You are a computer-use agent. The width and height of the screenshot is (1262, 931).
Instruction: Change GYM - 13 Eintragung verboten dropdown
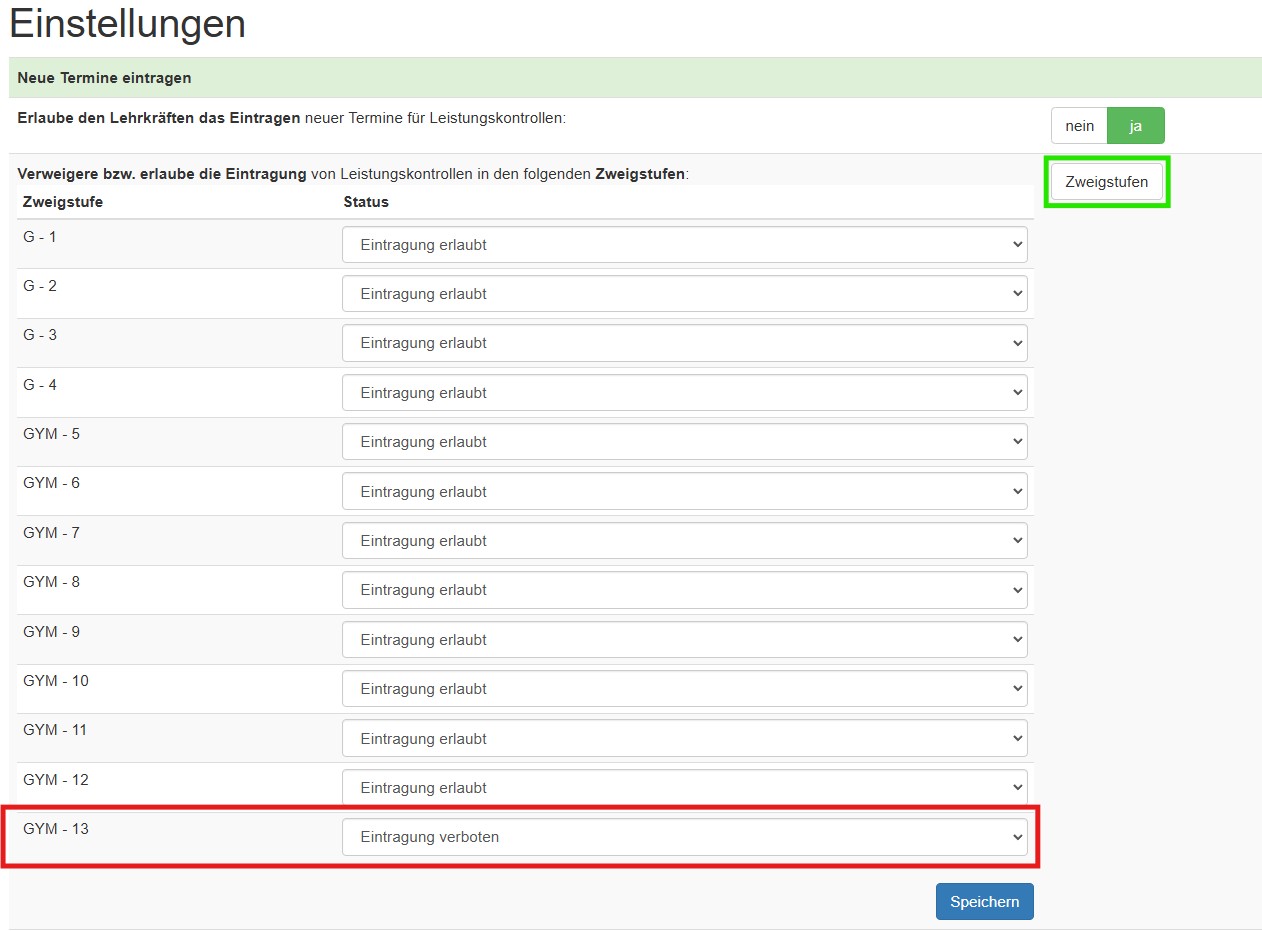pyautogui.click(x=684, y=837)
